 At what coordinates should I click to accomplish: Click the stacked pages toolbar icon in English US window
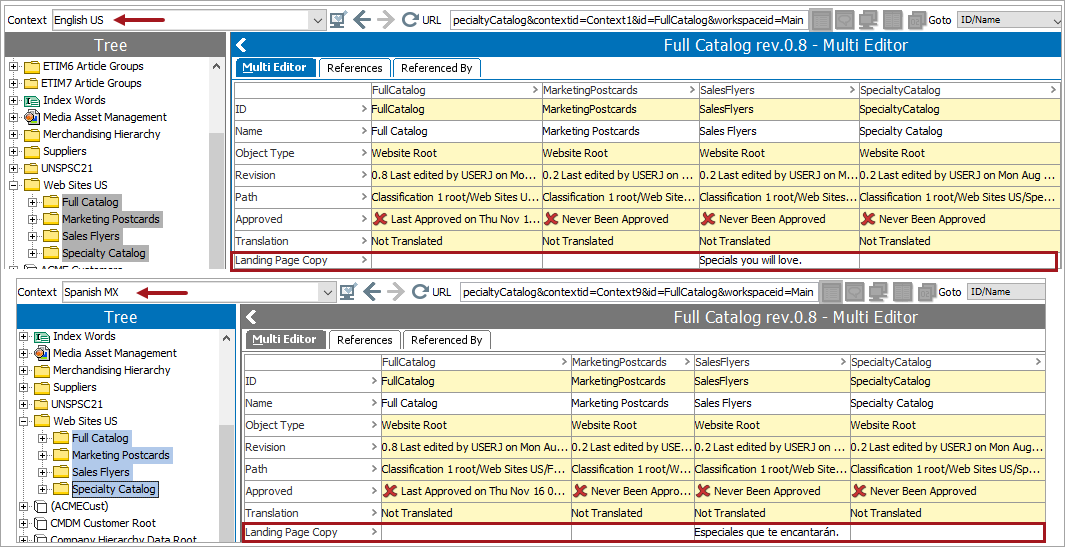(917, 20)
